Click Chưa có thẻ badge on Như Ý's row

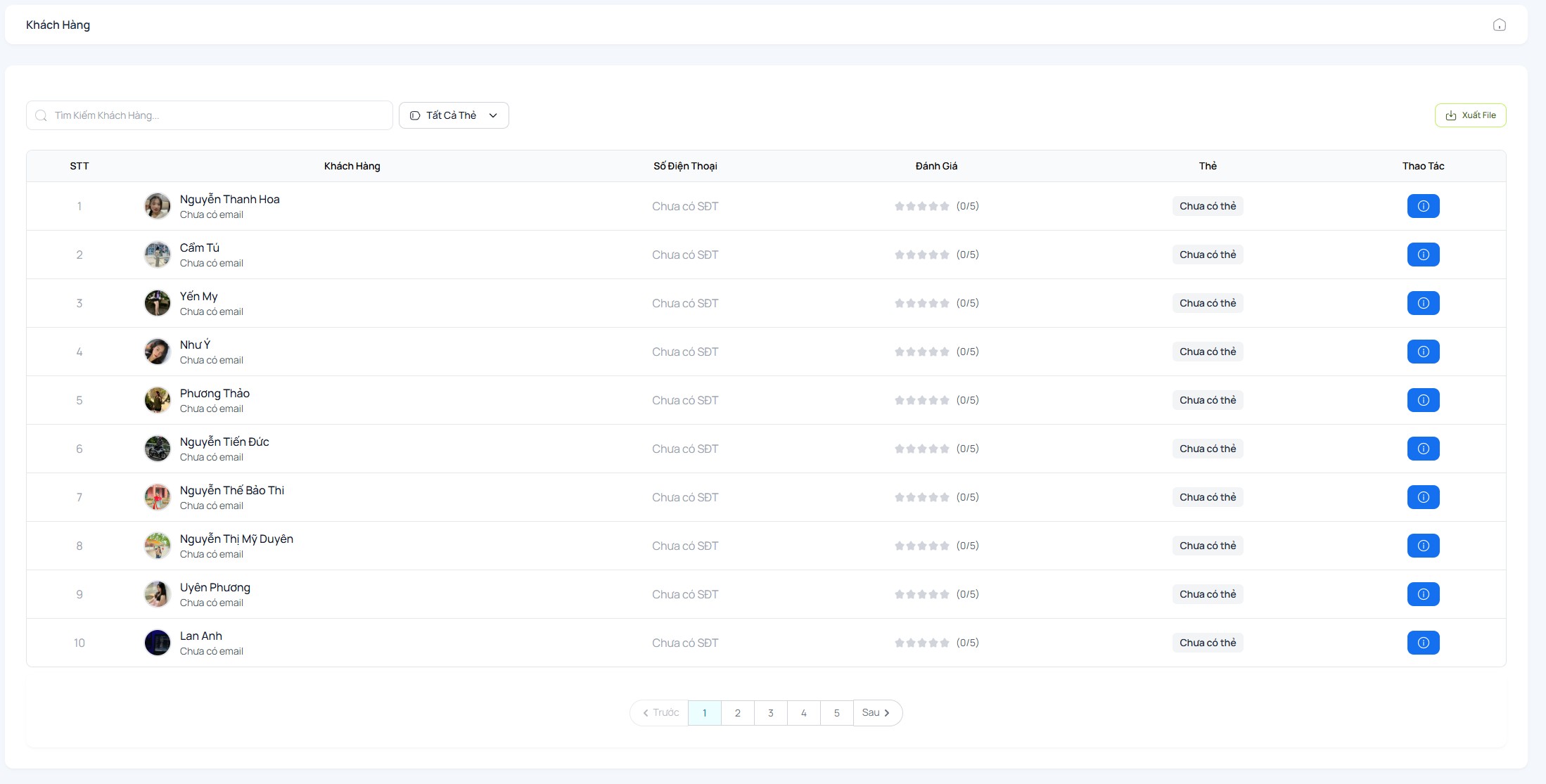tap(1207, 352)
